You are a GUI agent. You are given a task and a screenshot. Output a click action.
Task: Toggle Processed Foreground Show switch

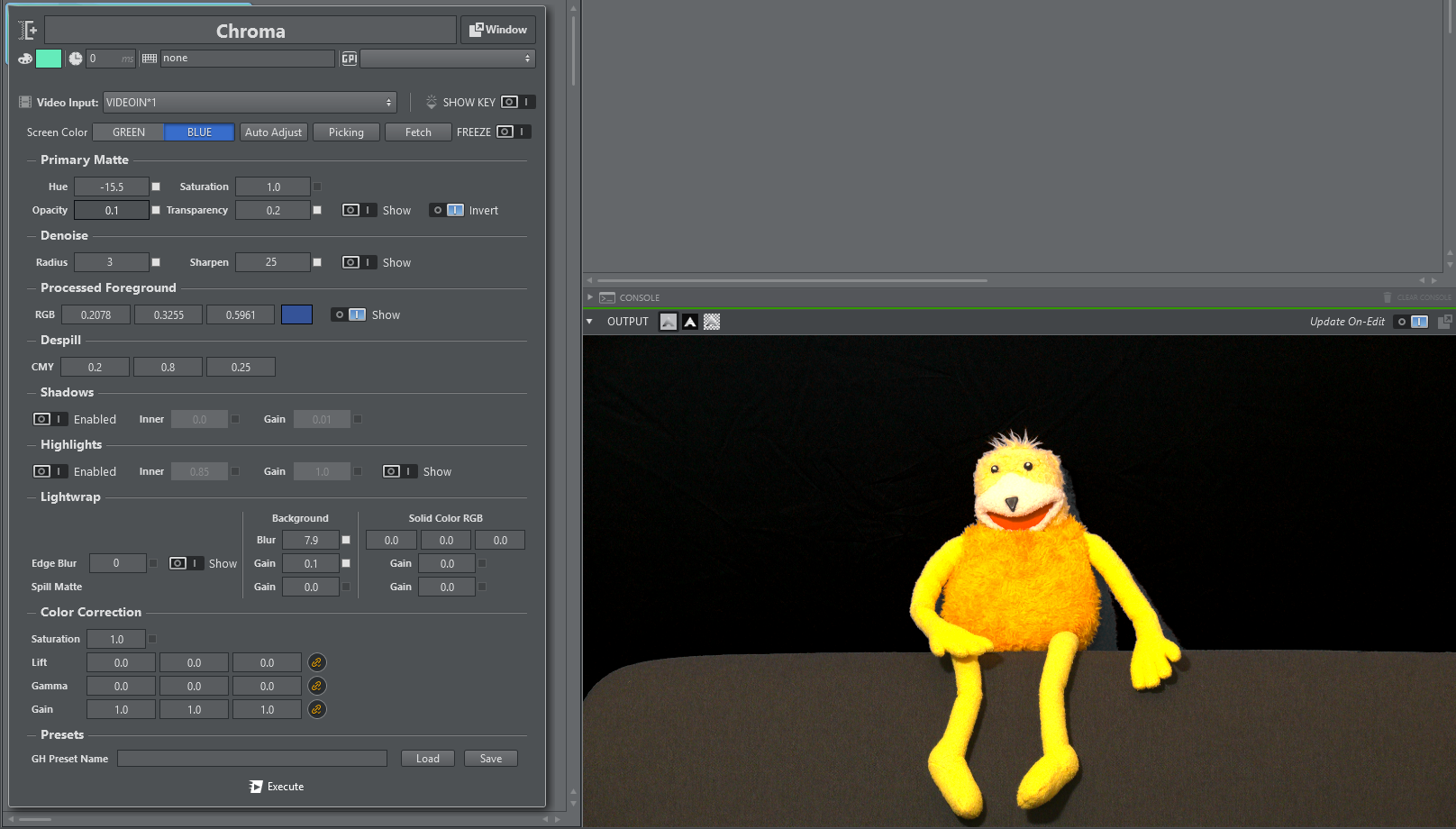(349, 314)
